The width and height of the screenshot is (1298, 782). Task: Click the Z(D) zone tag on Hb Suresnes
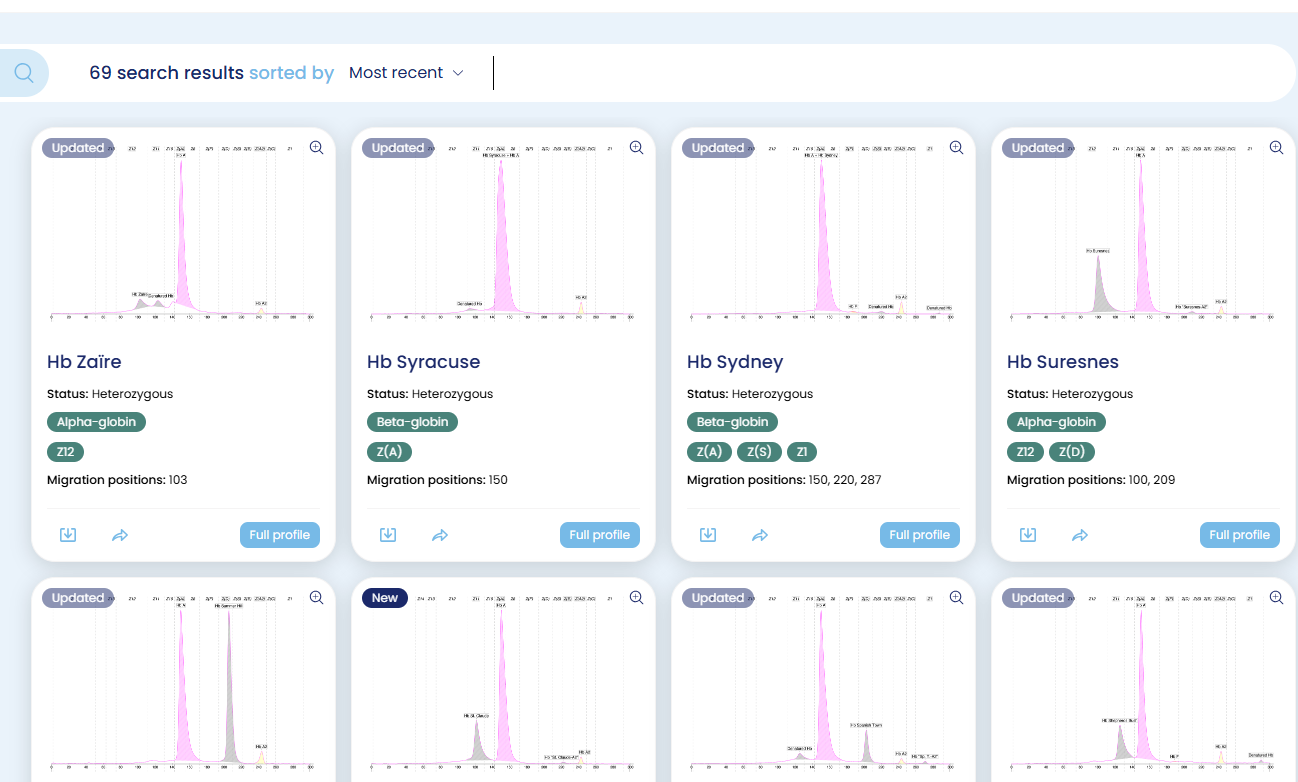(1071, 452)
